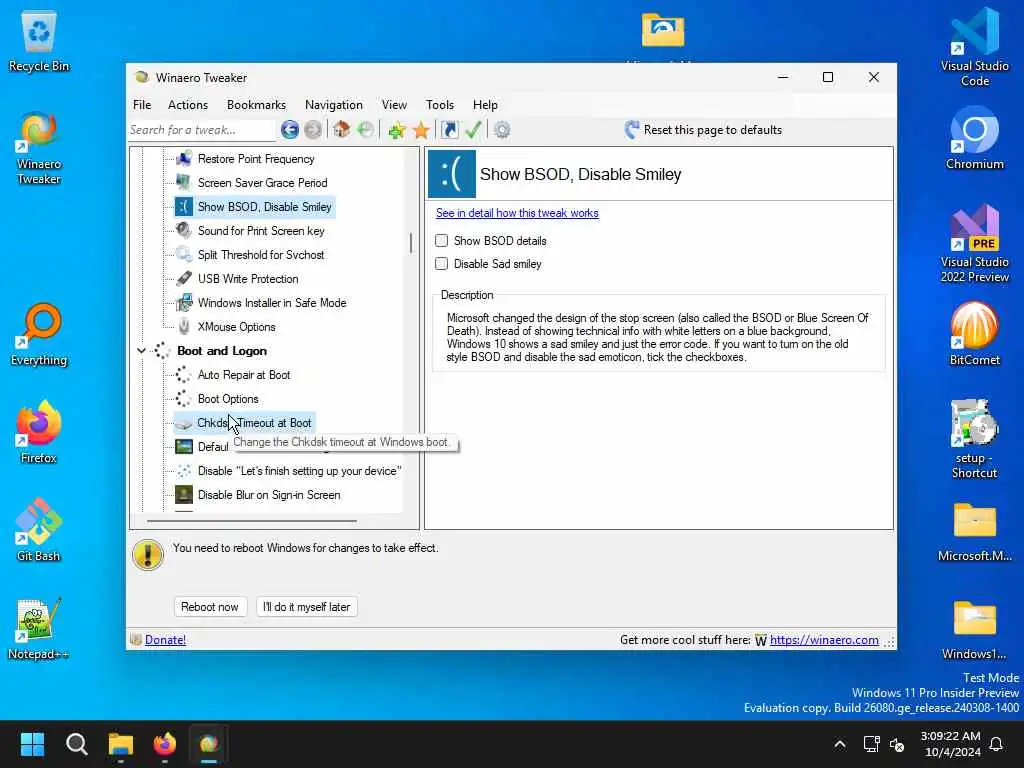Tick the Disable Sad smiley checkbox

coord(441,264)
